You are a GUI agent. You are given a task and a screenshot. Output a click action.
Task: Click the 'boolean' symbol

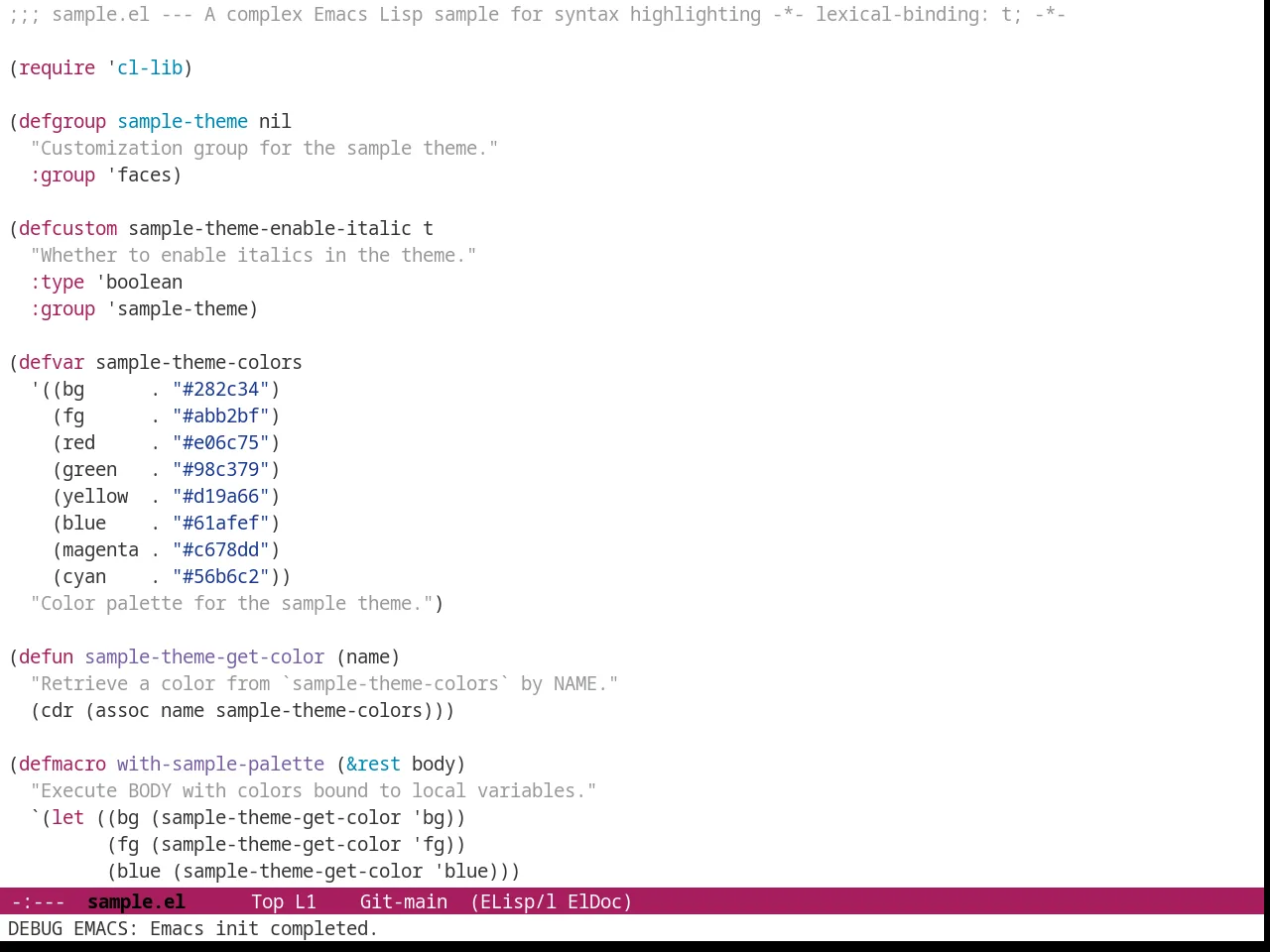pyautogui.click(x=144, y=282)
